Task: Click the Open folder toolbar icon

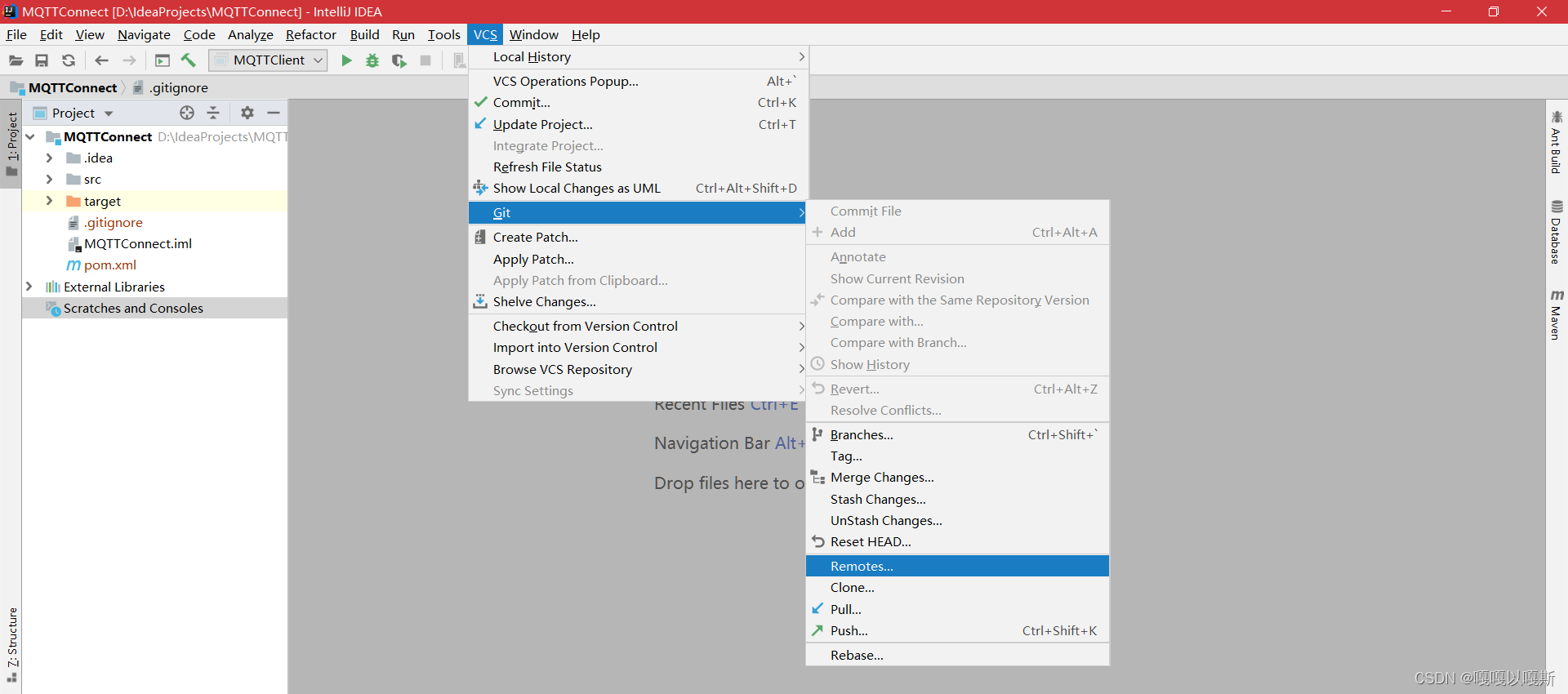Action: (x=16, y=60)
